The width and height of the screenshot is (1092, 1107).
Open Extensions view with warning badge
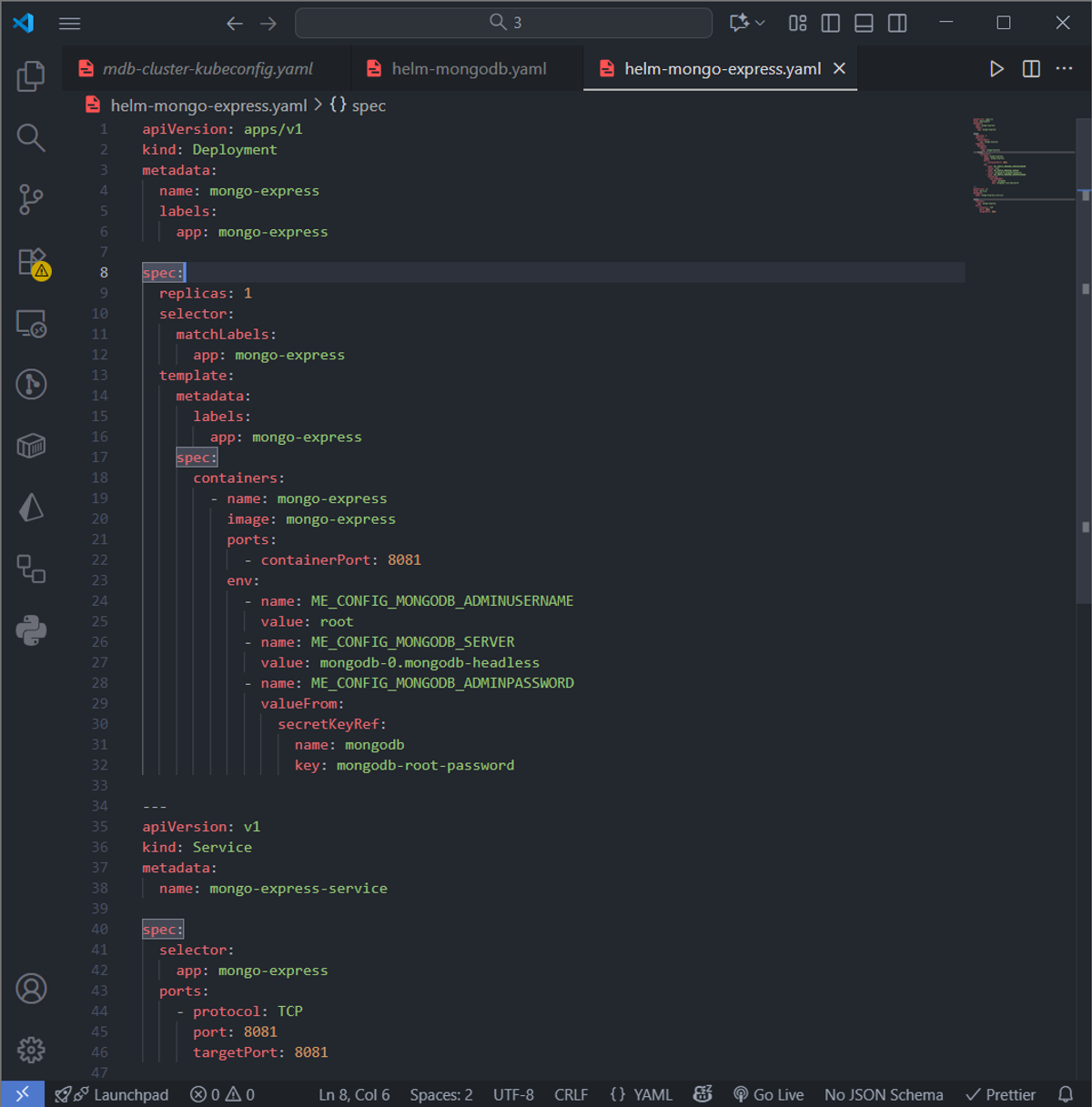33,262
